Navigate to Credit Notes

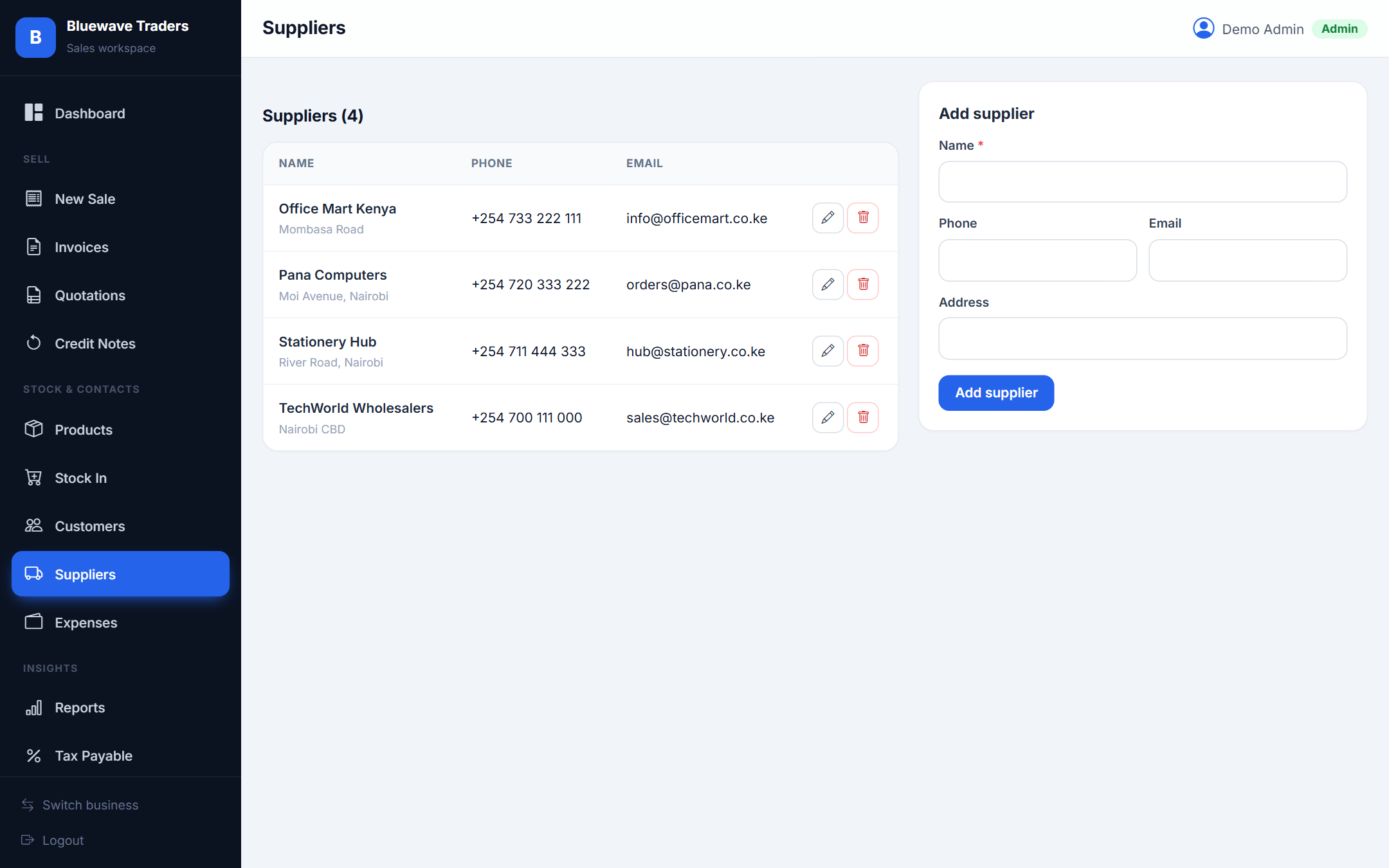[120, 343]
